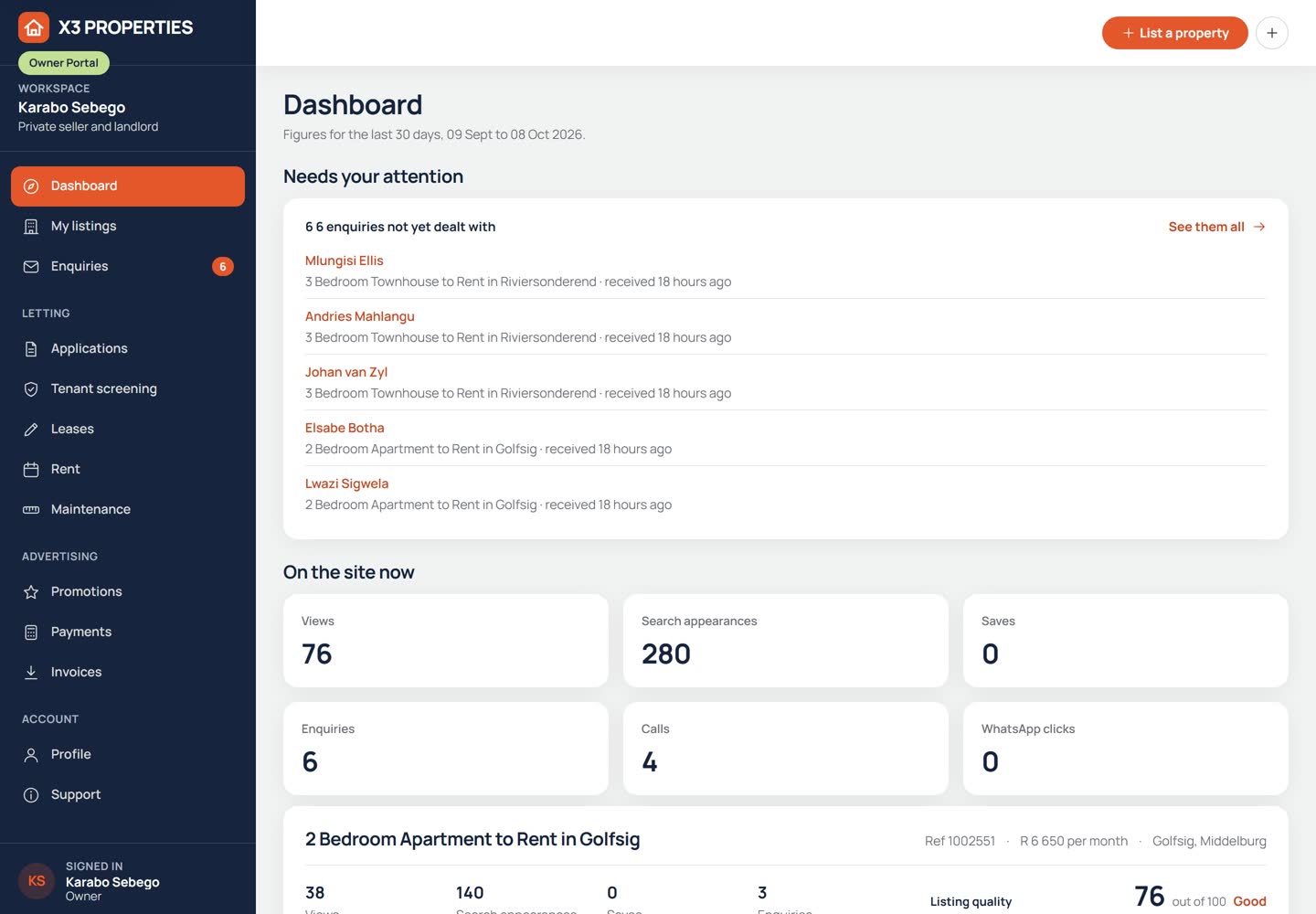The image size is (1316, 914).
Task: Open Enquiries in the sidebar
Action: pyautogui.click(x=128, y=267)
